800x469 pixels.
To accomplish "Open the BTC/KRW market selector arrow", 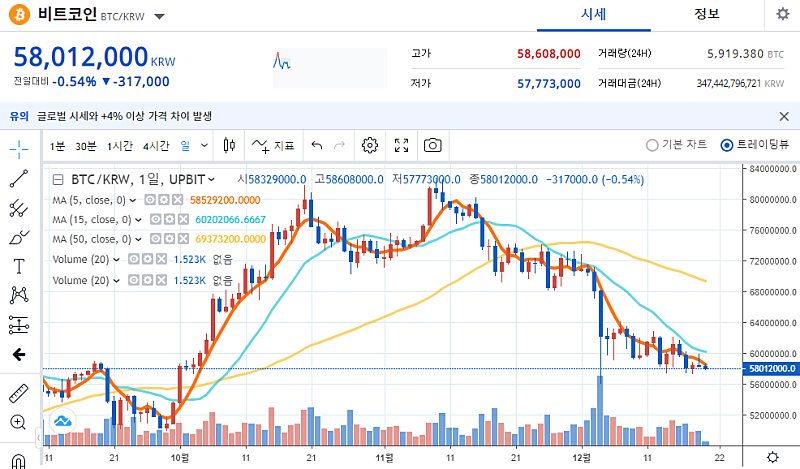I will click(159, 16).
